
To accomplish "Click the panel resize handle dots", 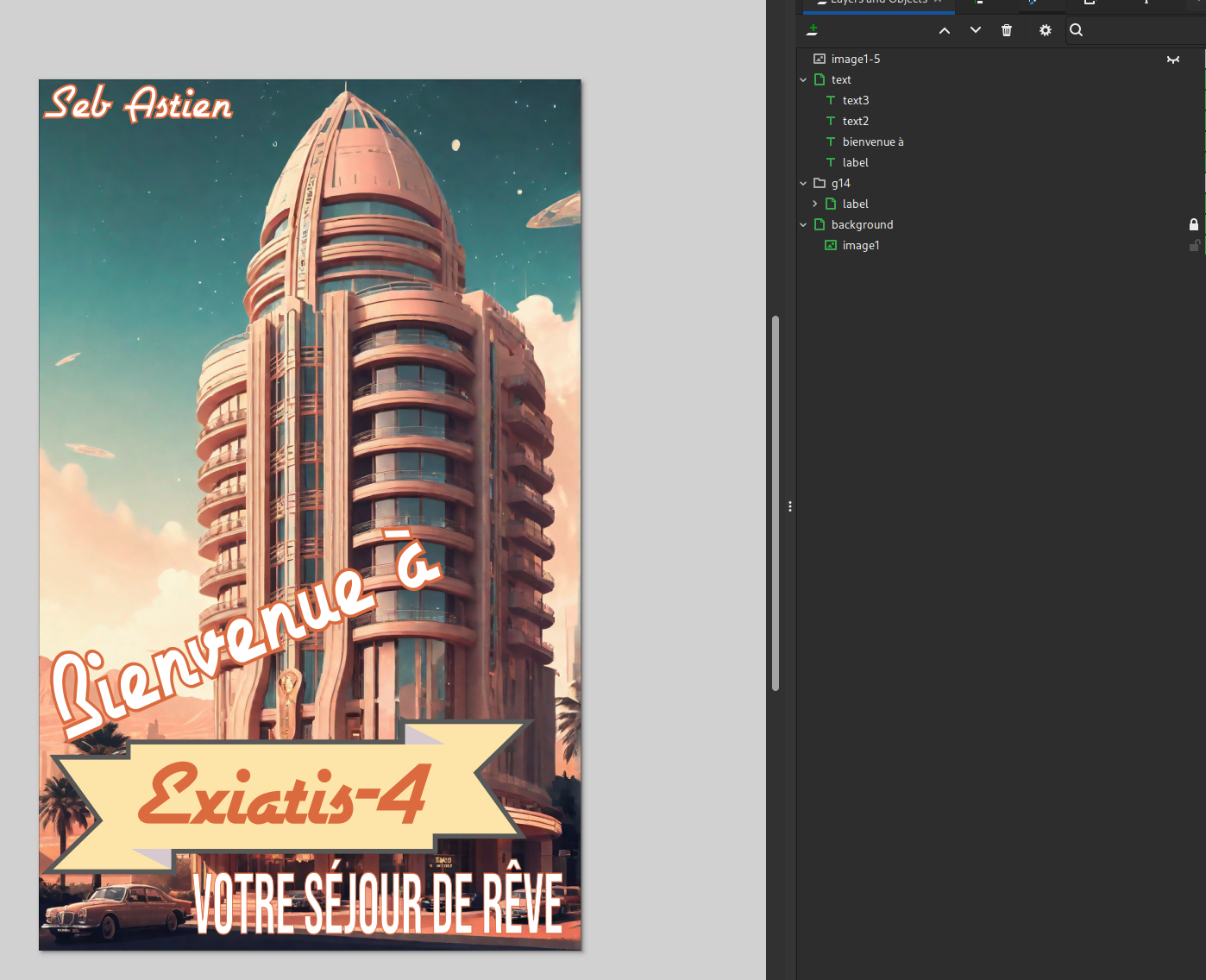I will click(x=789, y=506).
